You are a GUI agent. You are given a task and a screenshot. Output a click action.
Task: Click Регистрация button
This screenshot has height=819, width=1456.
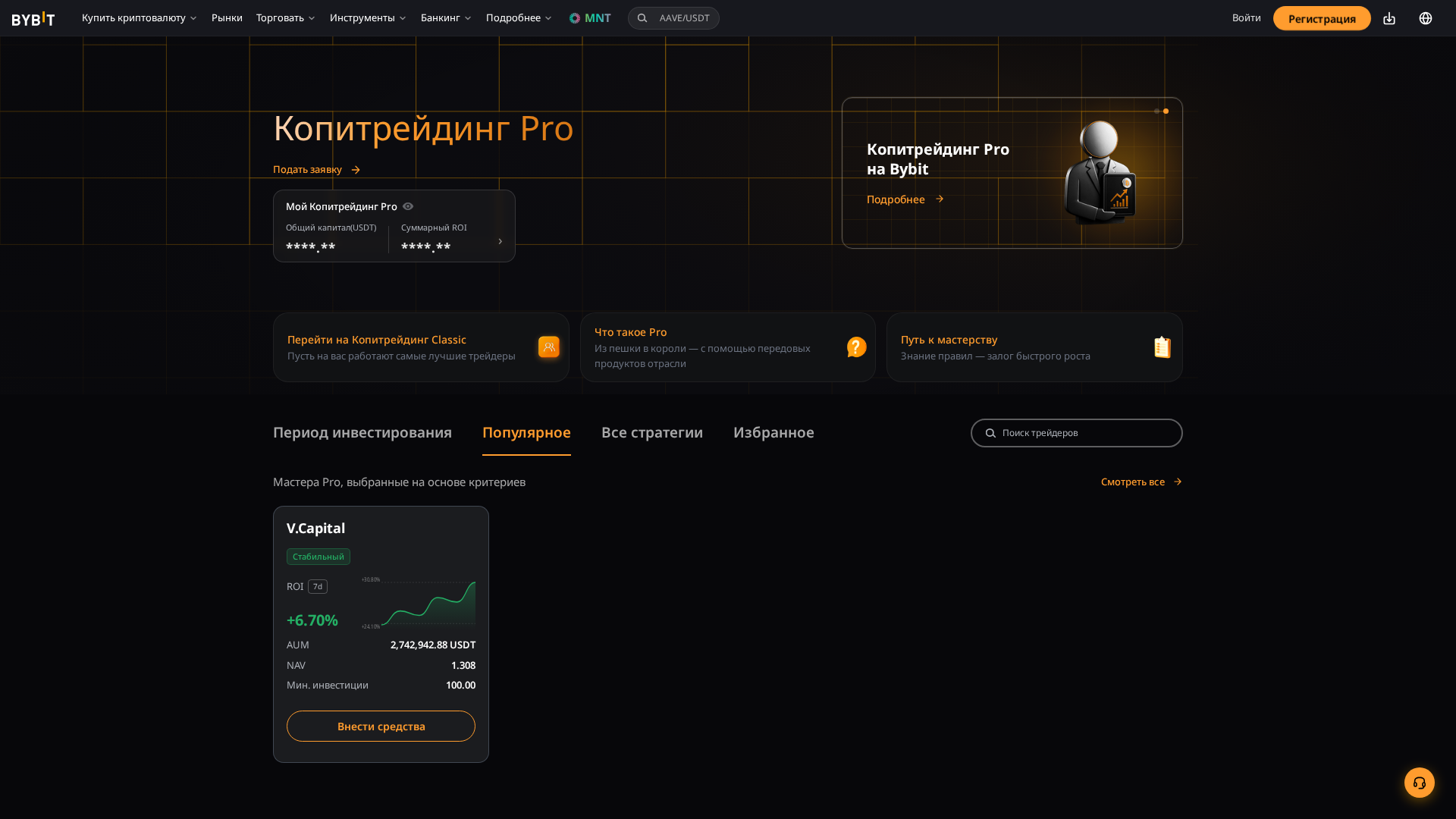coord(1322,18)
